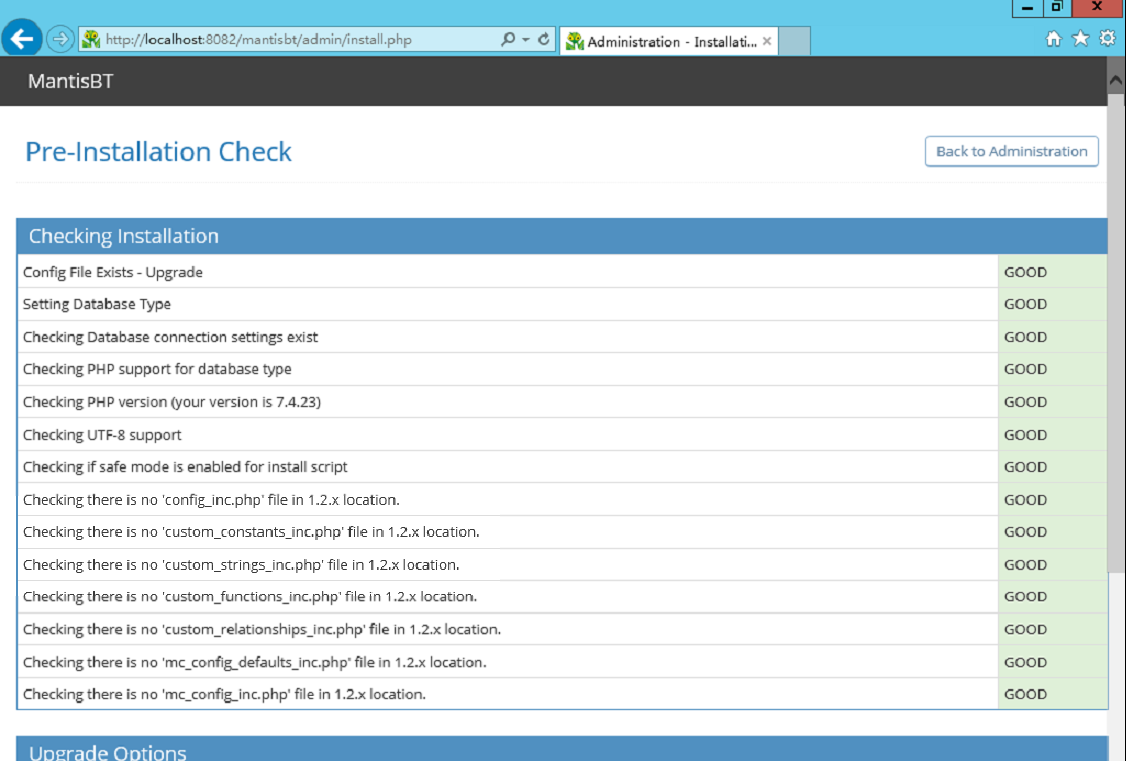Select the 'custom_relationships_inc.php' check row text
1126x761 pixels.
(x=262, y=630)
